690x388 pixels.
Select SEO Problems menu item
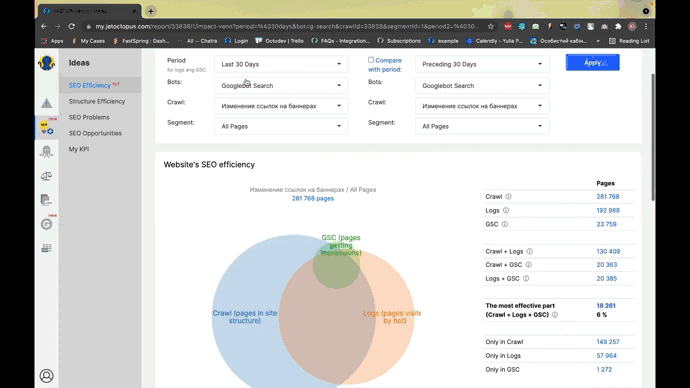pyautogui.click(x=89, y=117)
